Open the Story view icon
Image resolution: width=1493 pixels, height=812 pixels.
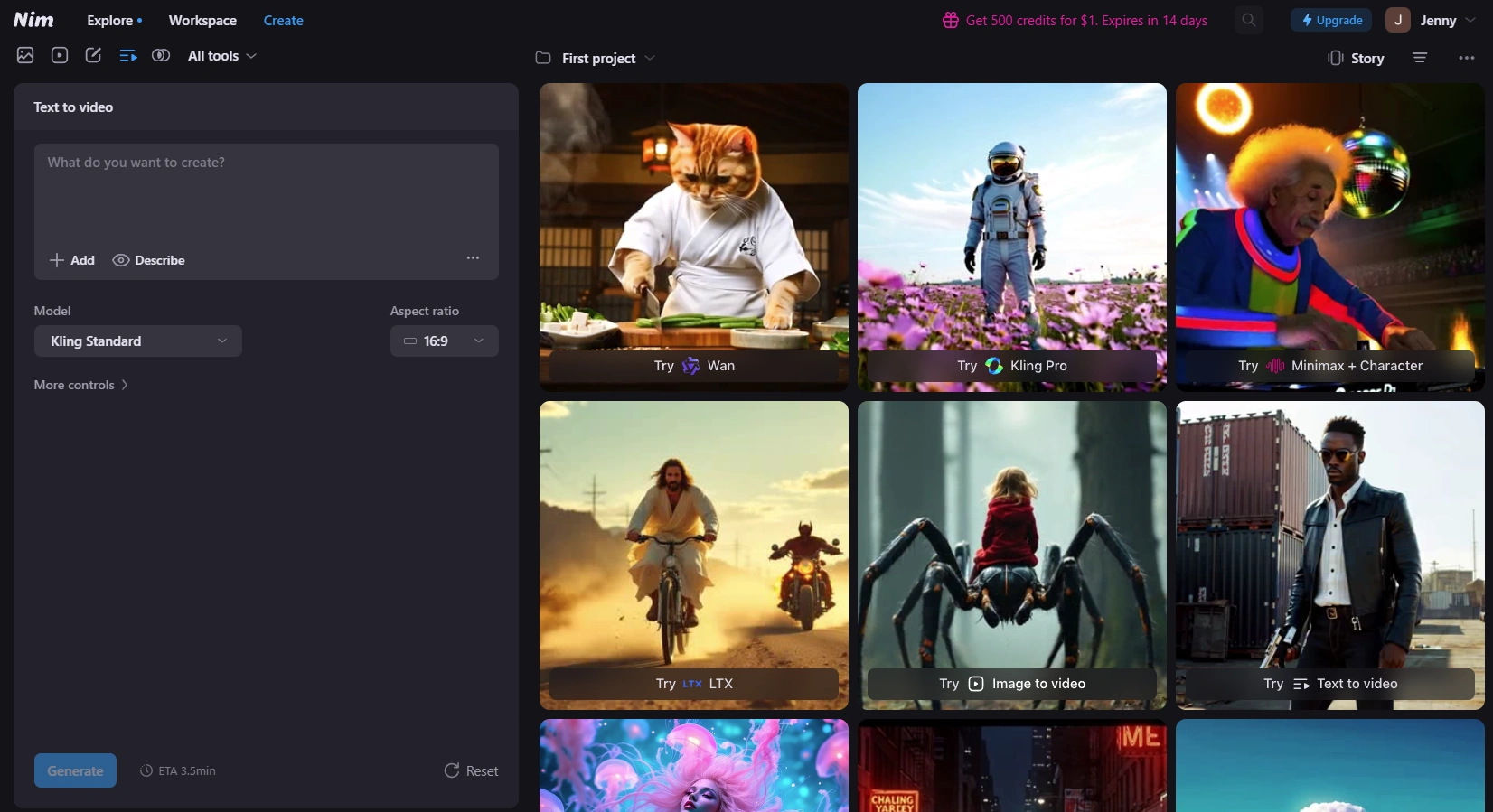pos(1336,58)
